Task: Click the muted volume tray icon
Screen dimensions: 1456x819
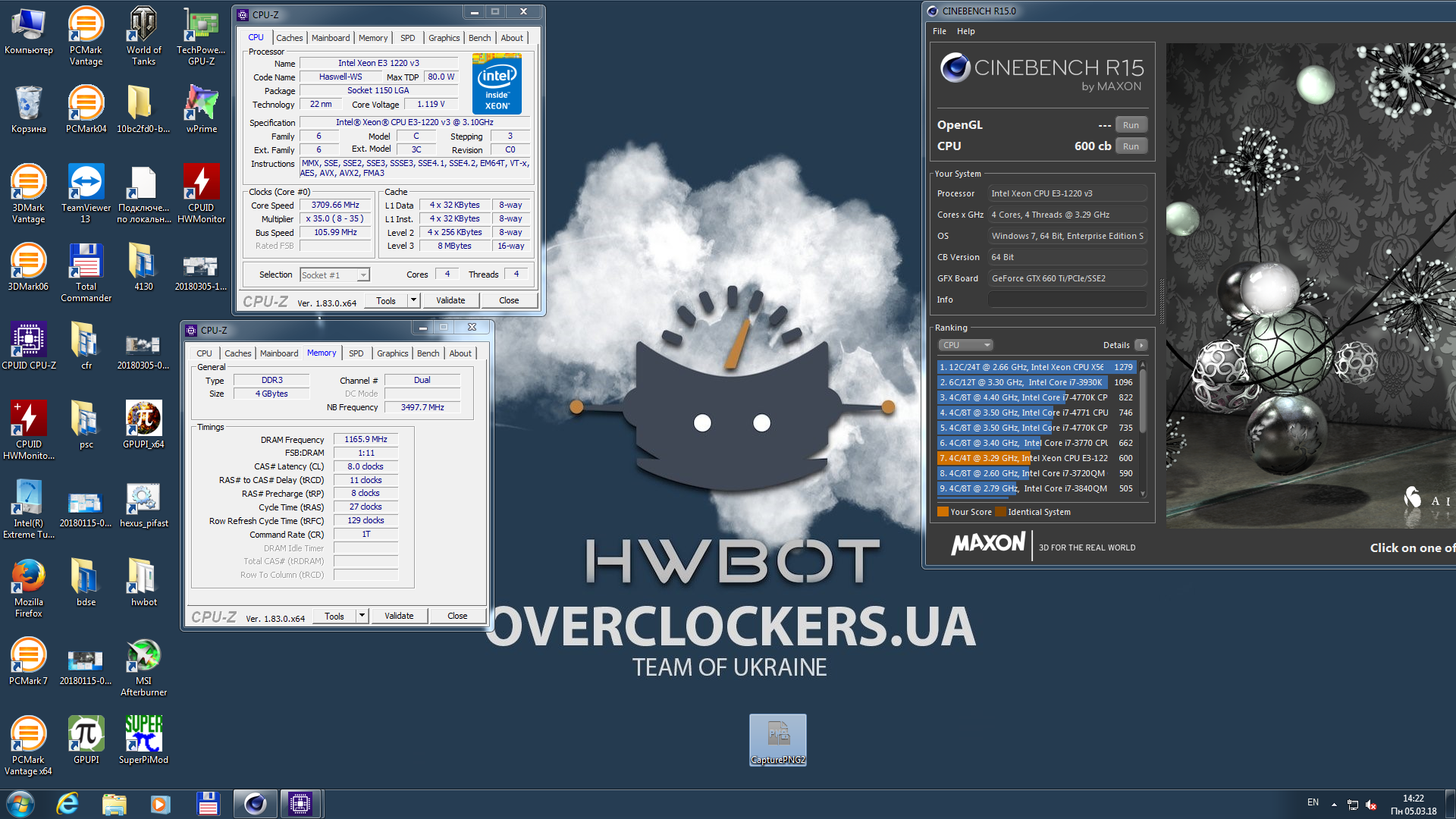Action: 1371,805
